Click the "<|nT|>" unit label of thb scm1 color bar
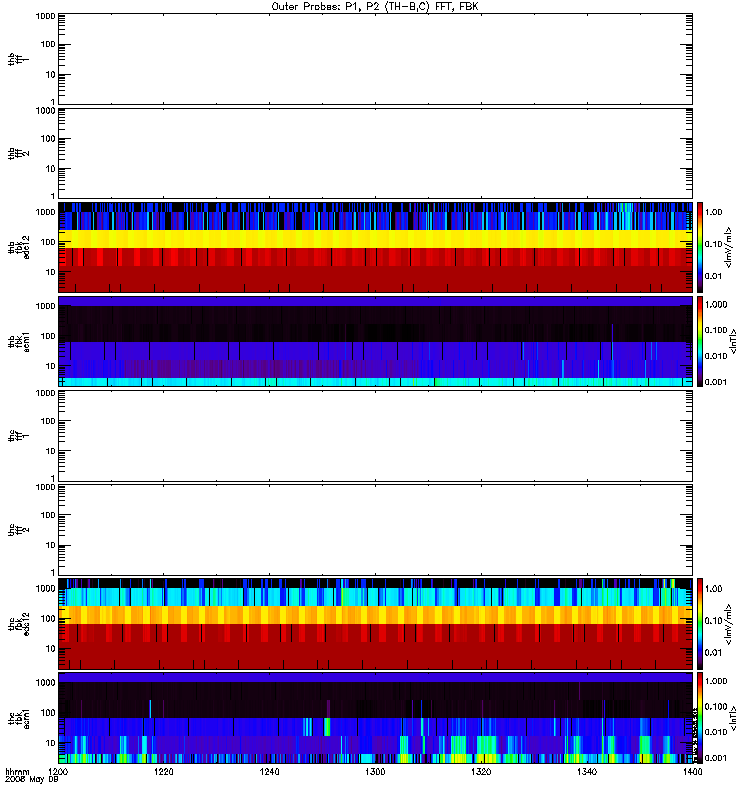The image size is (750, 800). click(734, 341)
